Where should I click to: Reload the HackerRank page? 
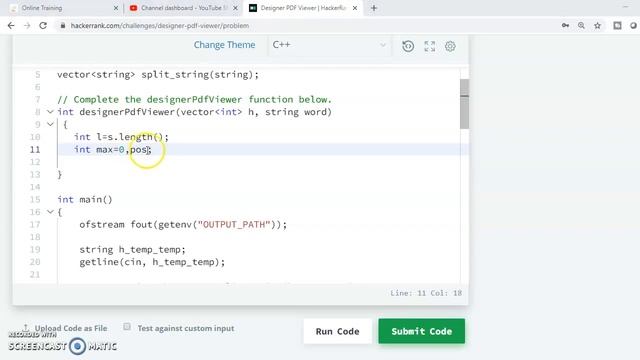tap(43, 26)
